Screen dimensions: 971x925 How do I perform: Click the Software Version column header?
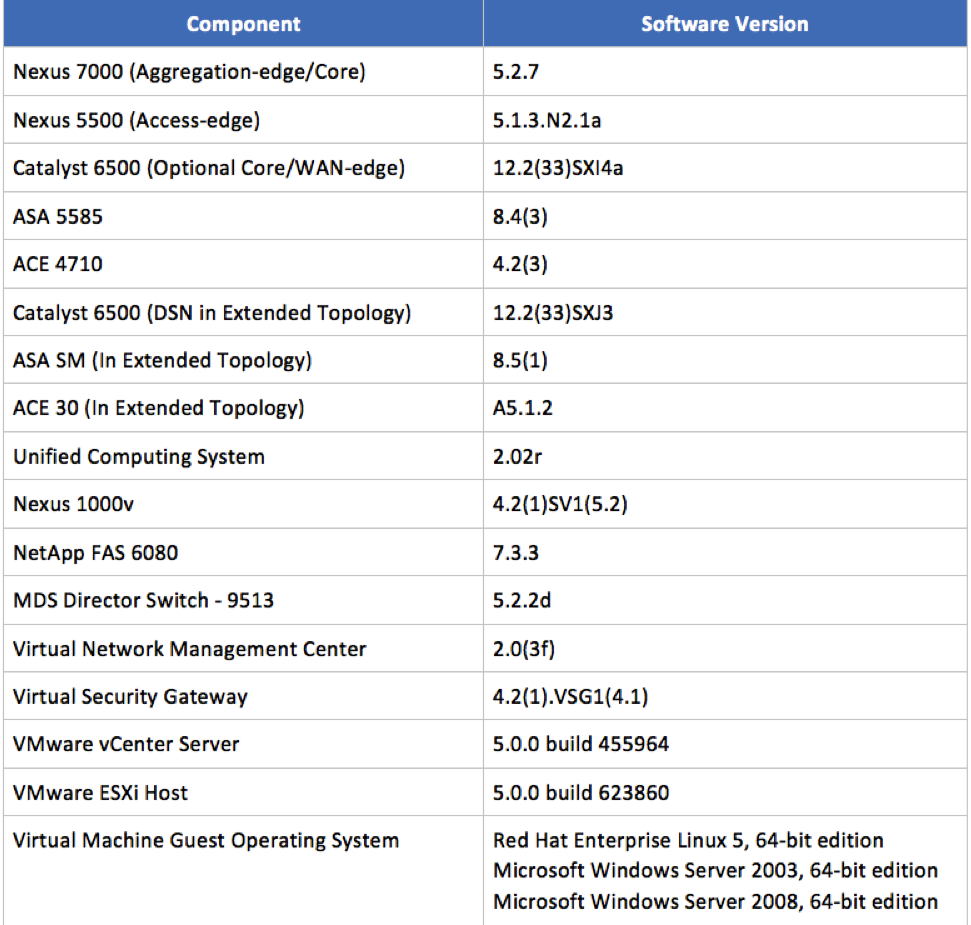point(724,24)
